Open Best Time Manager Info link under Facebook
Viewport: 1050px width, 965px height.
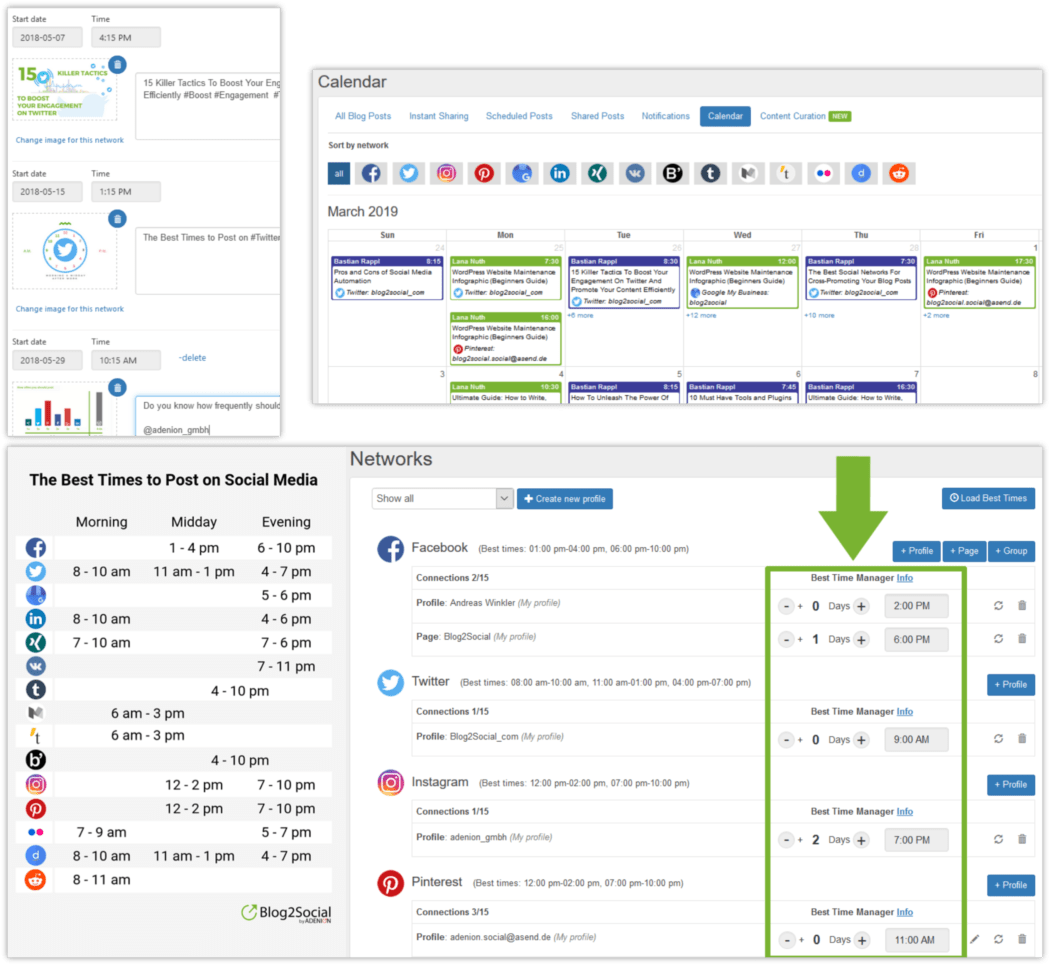pyautogui.click(x=904, y=578)
